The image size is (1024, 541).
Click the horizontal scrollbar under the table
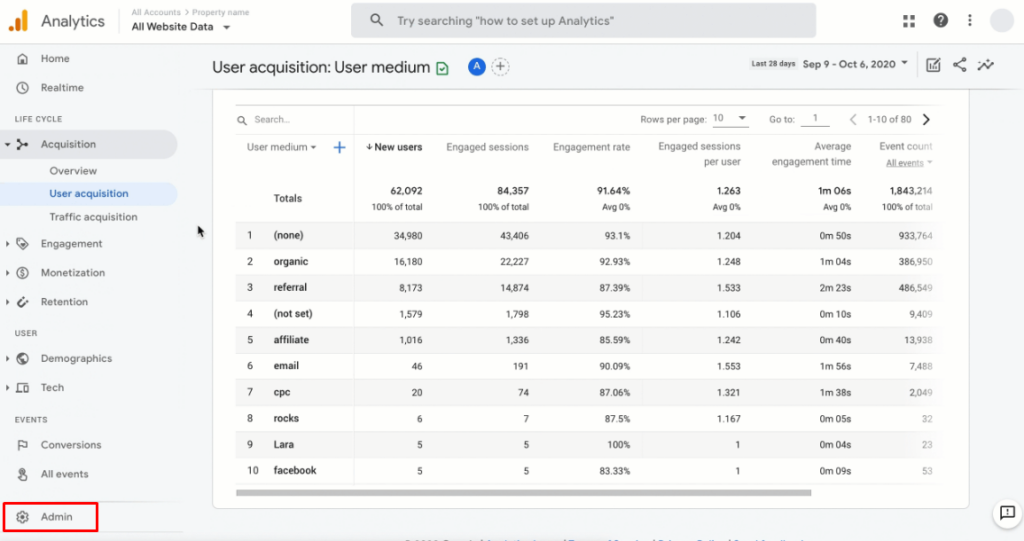point(523,492)
